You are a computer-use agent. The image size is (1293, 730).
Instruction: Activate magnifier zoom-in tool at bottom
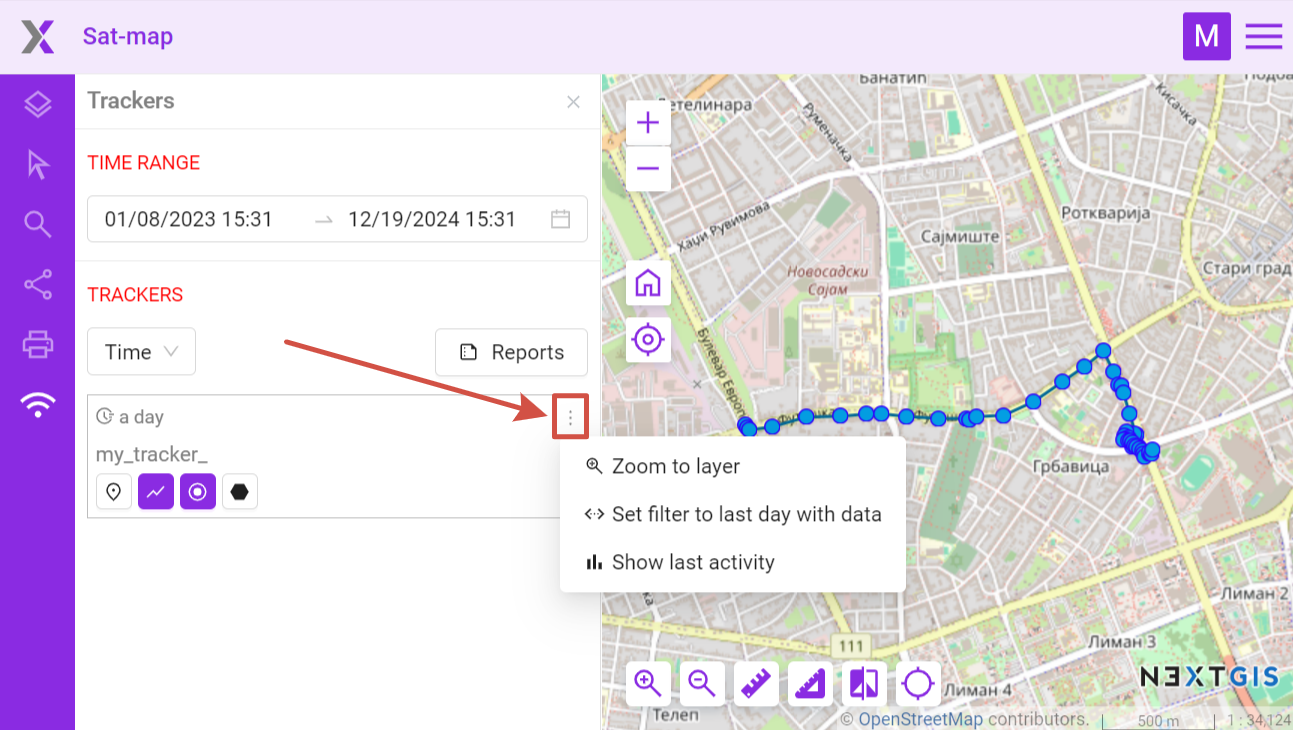pos(648,684)
